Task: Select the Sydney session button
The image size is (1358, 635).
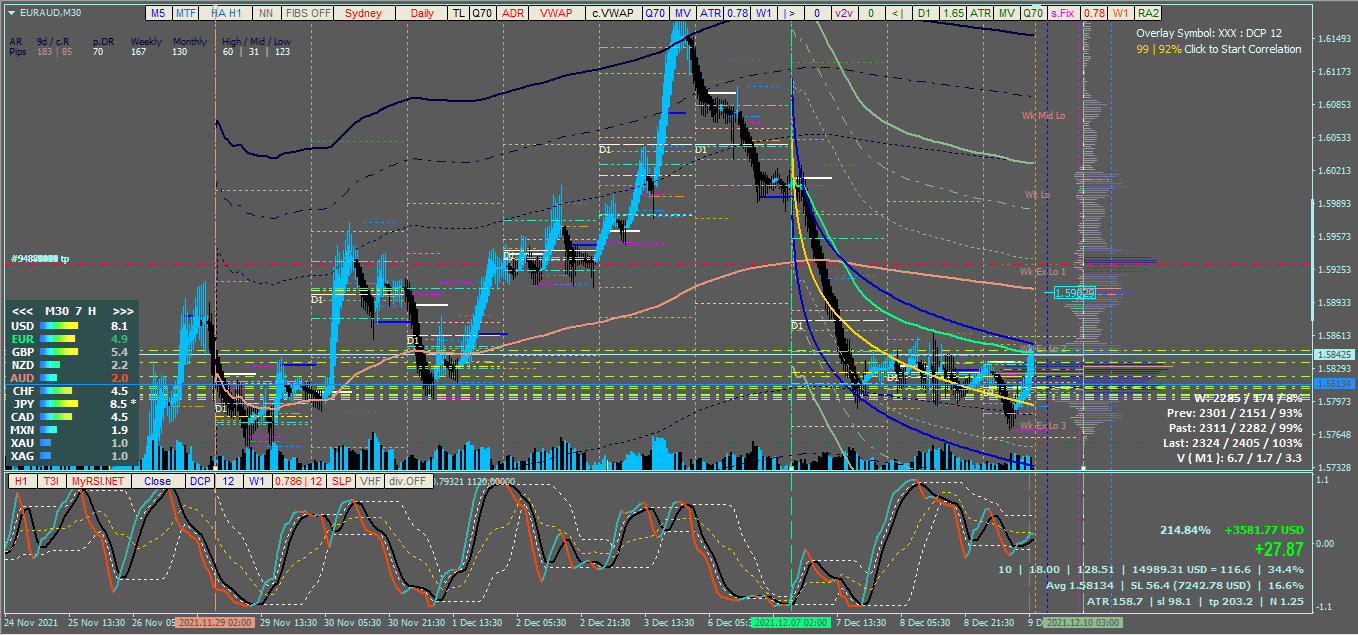Action: coord(363,13)
